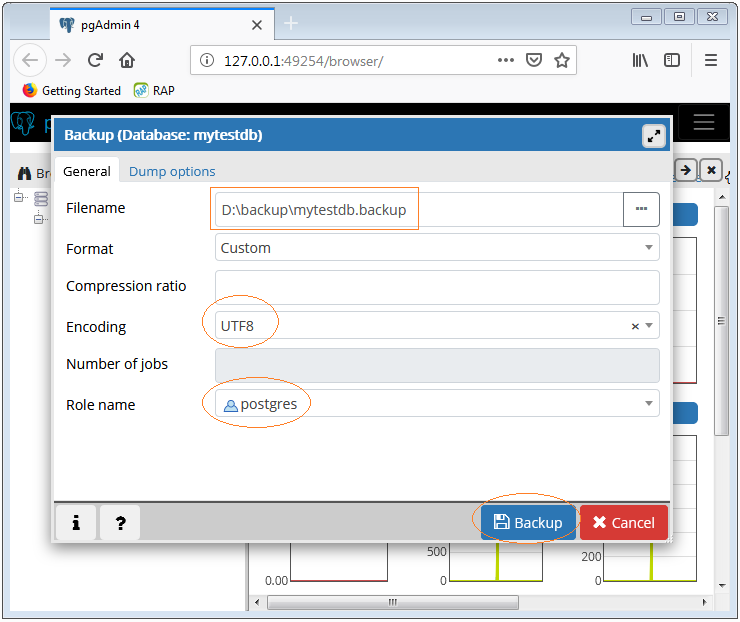The width and height of the screenshot is (740, 622).
Task: Reload the page in Firefox
Action: 96,60
